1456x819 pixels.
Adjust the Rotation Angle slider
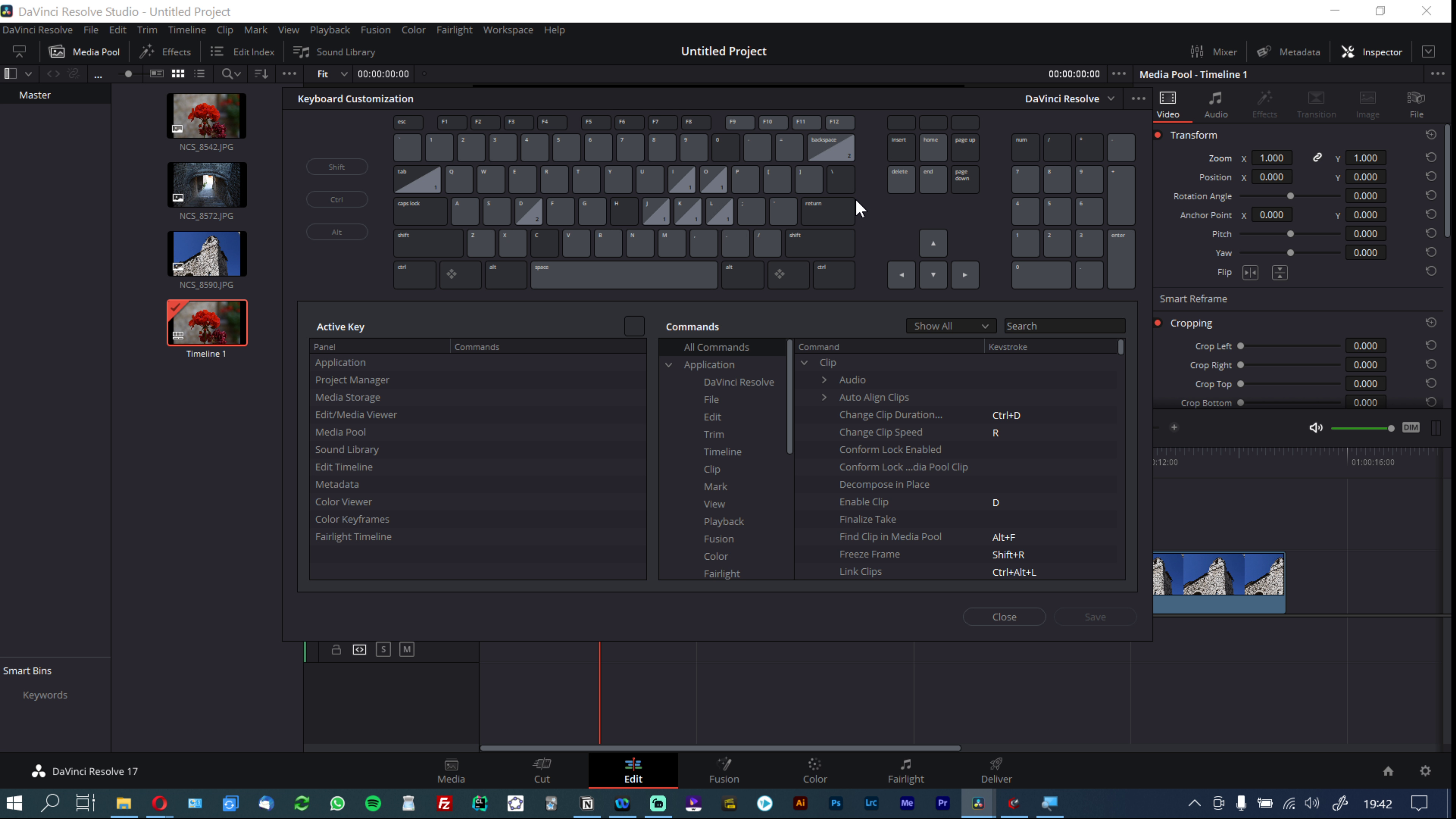point(1290,196)
